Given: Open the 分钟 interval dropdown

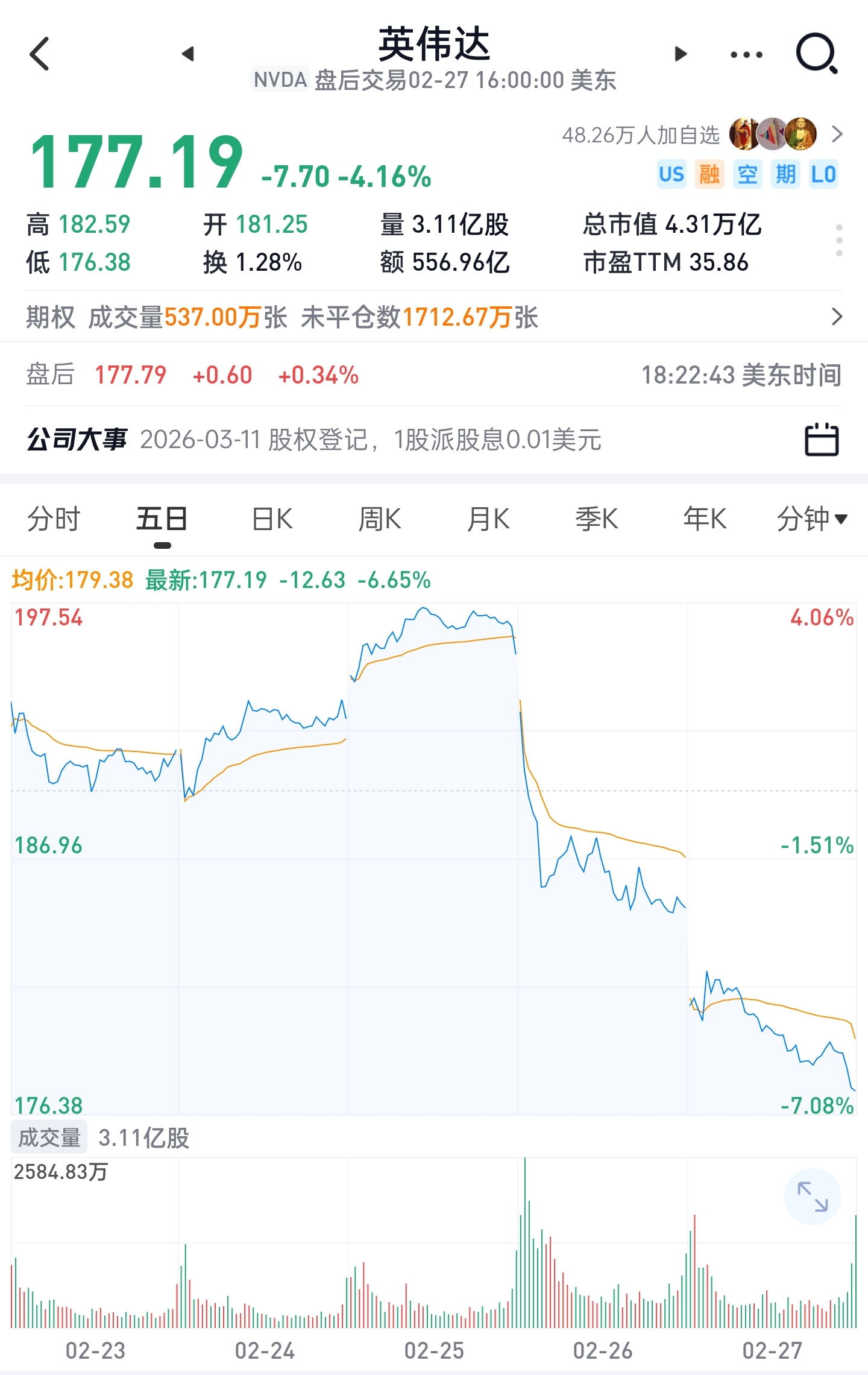Looking at the screenshot, I should [x=812, y=519].
